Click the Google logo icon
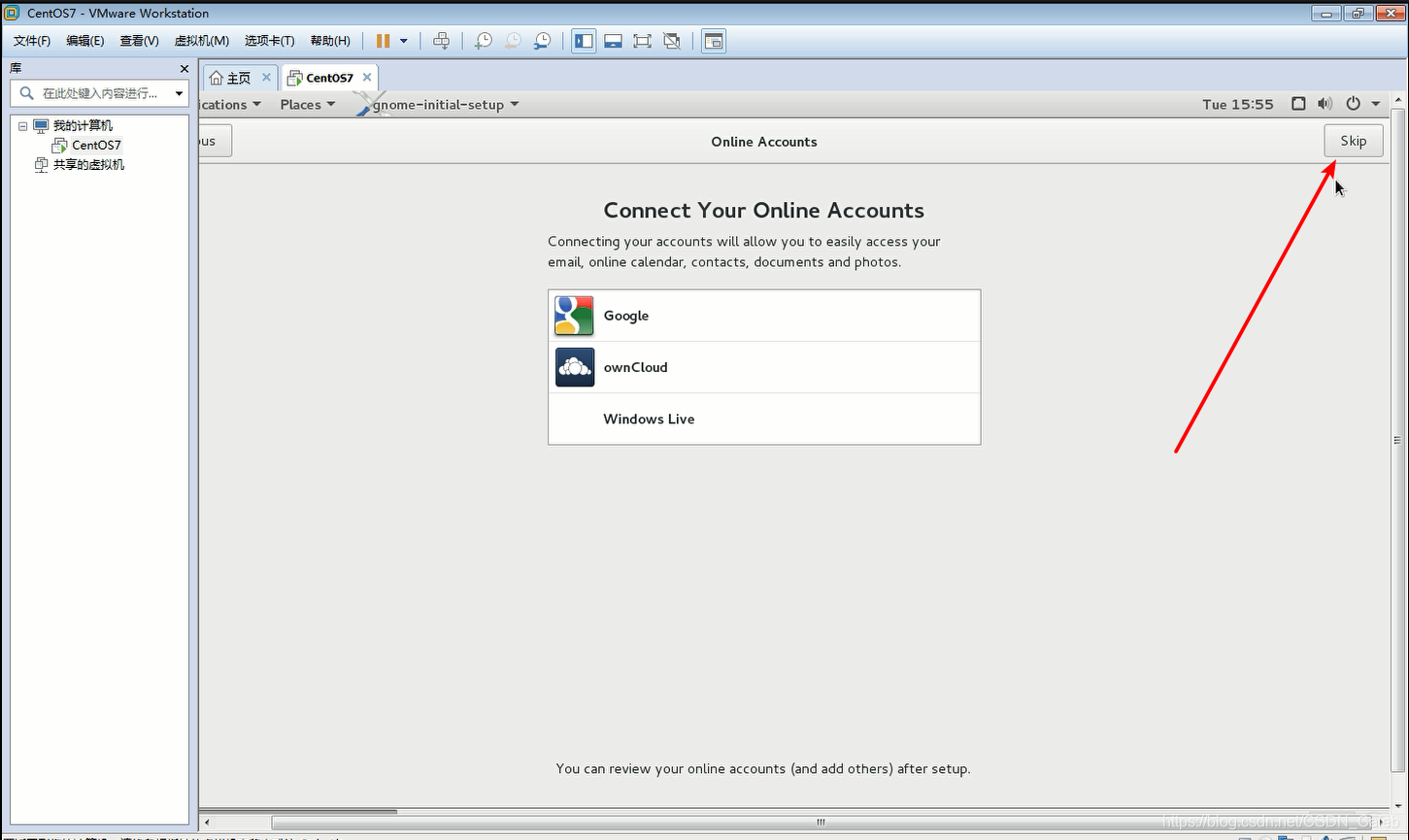Screen dimensions: 1409x840 pos(574,316)
